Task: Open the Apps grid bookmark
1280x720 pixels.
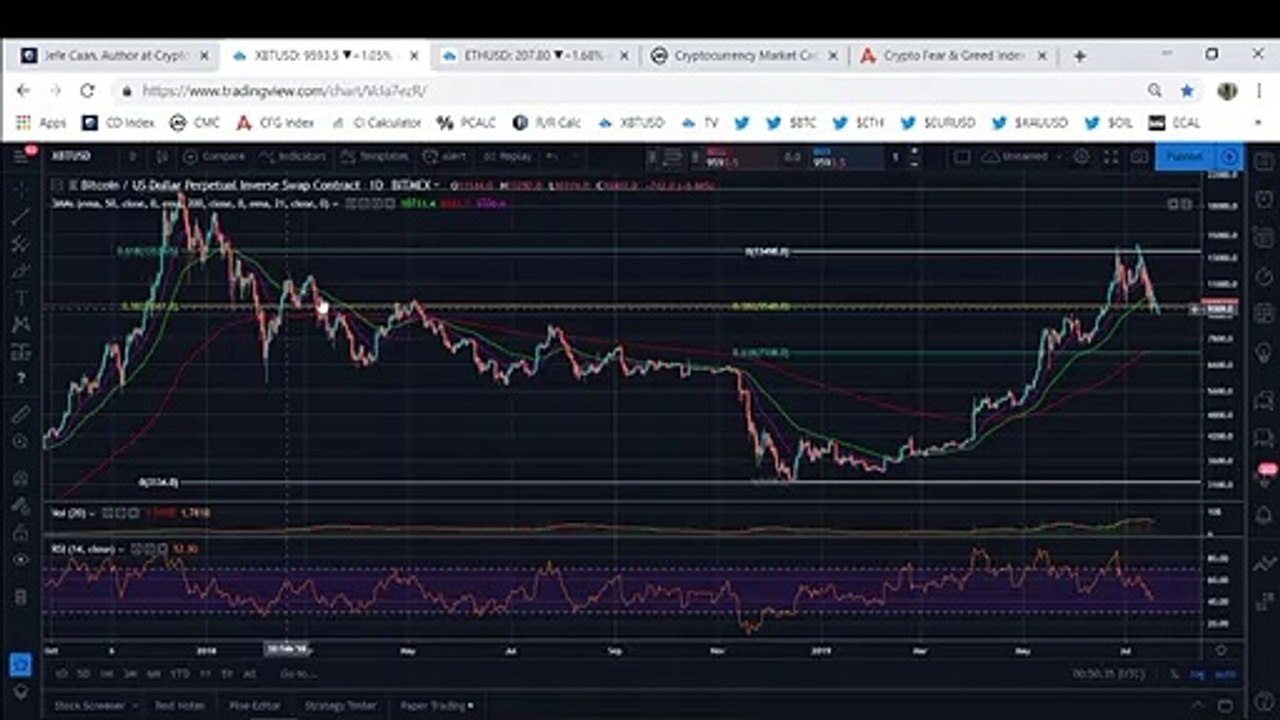Action: coord(40,123)
